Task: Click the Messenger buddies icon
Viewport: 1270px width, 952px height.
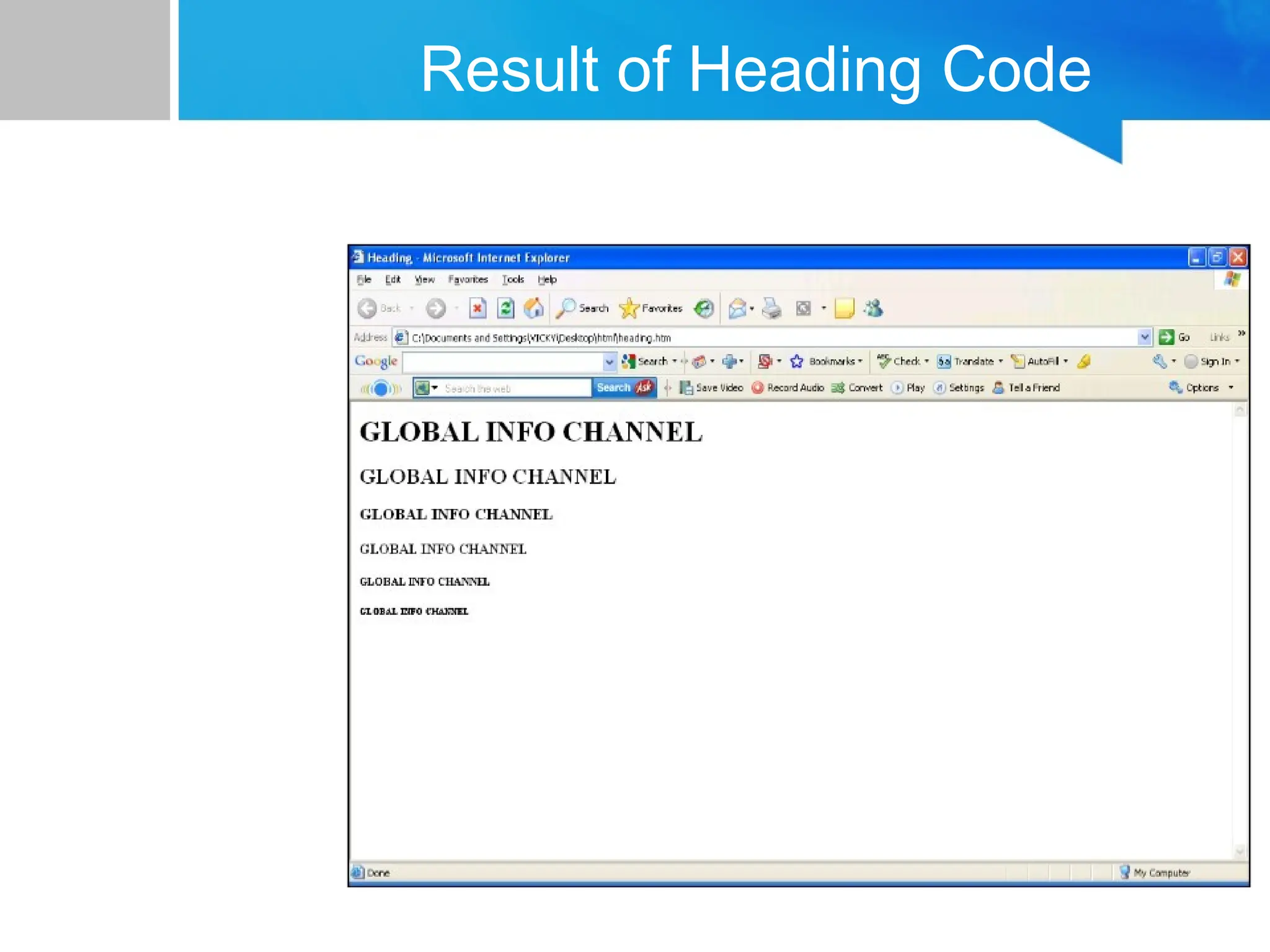Action: (x=873, y=308)
